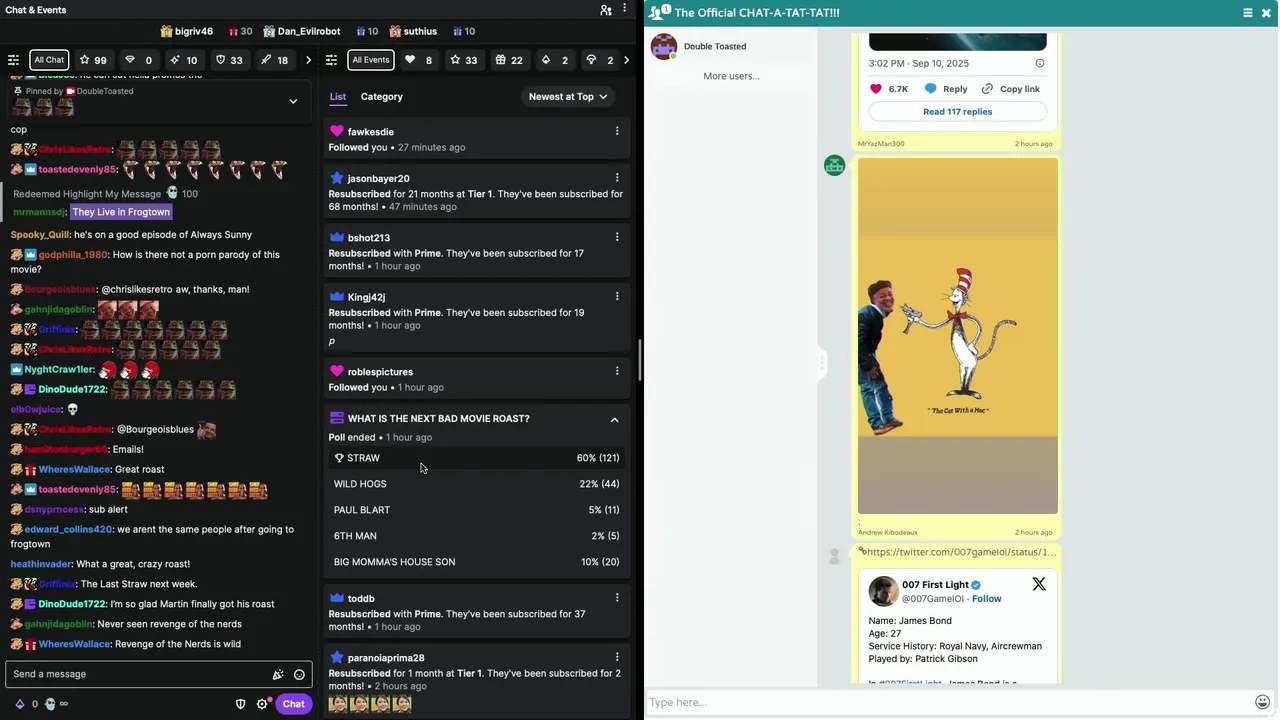Viewport: 1280px width, 720px height.
Task: Filter events by star subs count 33
Action: click(464, 60)
